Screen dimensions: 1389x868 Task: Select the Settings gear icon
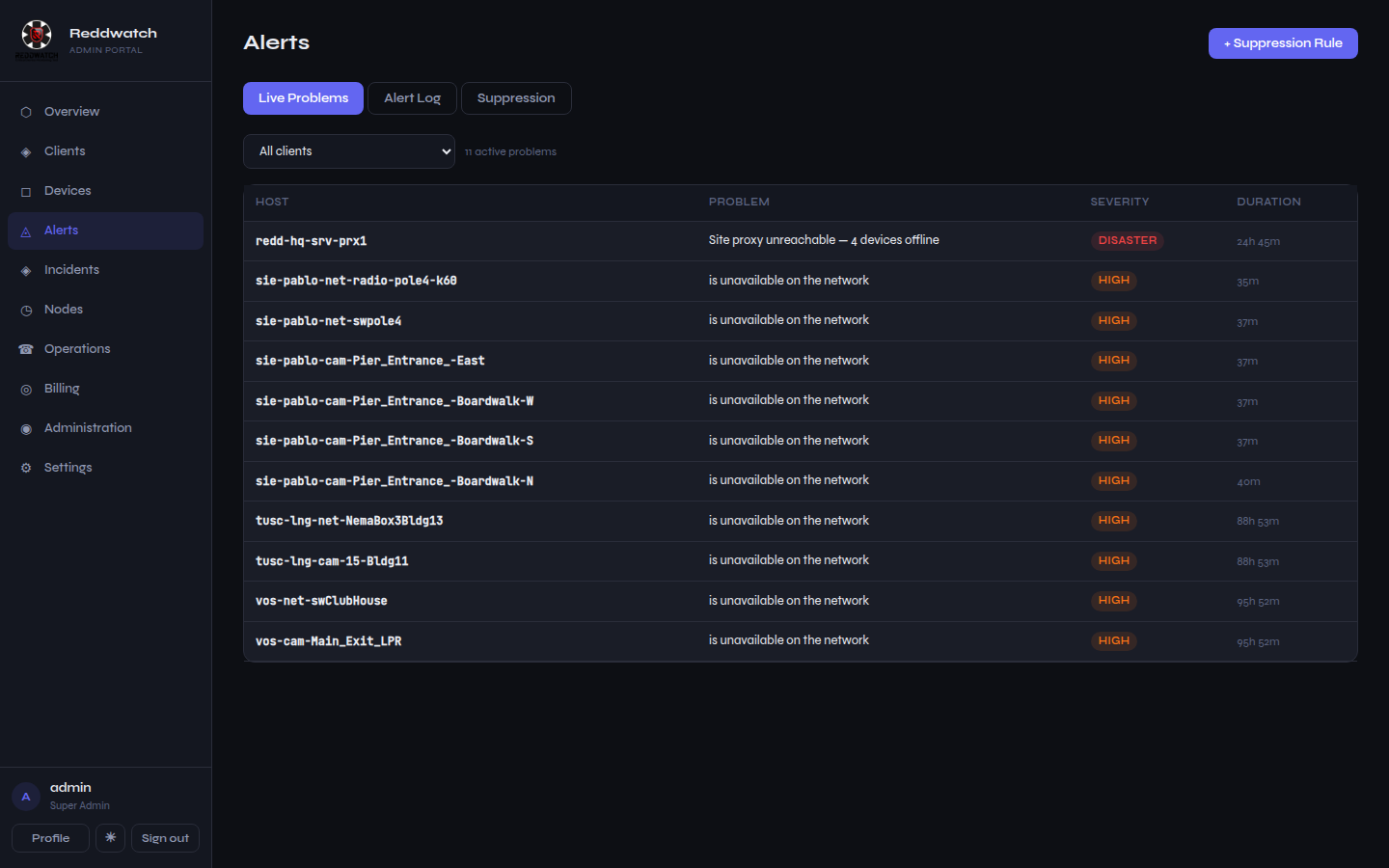coord(26,468)
